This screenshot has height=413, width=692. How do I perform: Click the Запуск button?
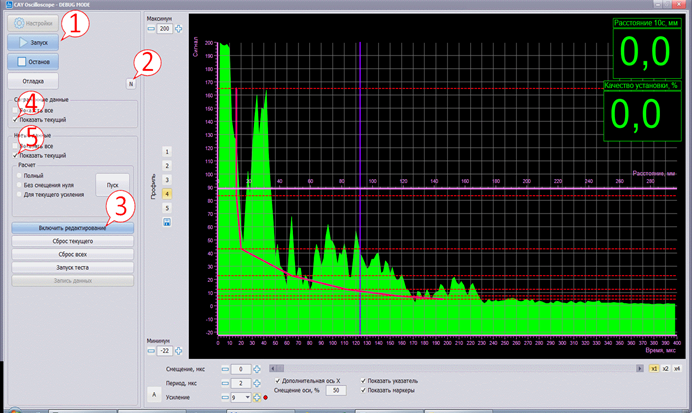click(x=33, y=43)
